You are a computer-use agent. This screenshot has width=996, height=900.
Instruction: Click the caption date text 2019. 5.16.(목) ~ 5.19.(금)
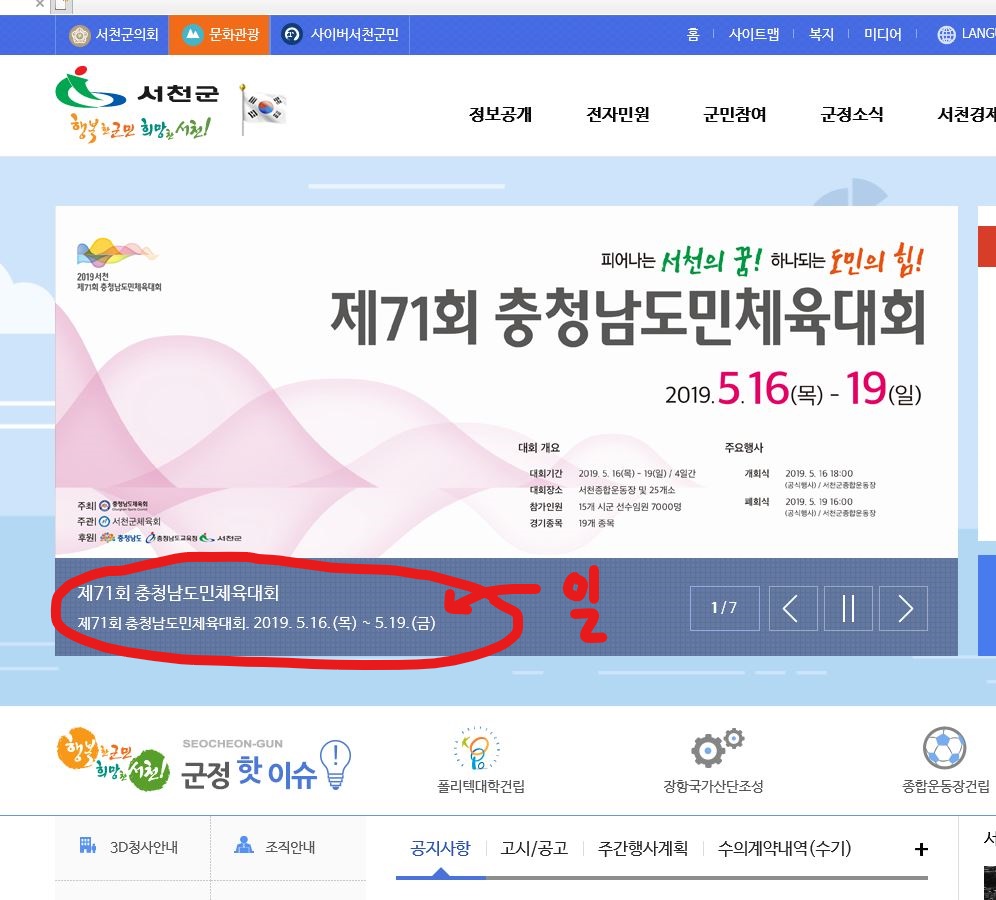pyautogui.click(x=344, y=623)
